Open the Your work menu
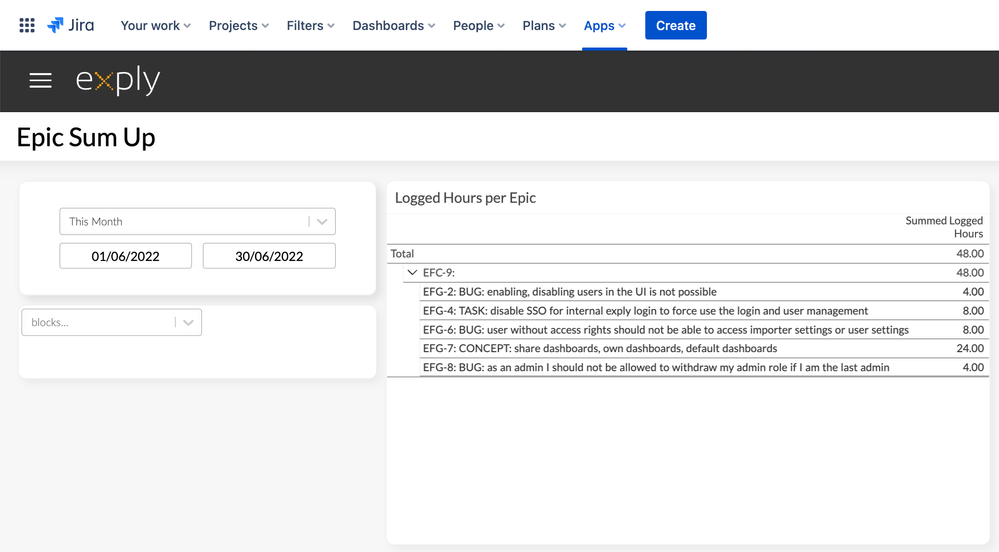999x552 pixels. [x=155, y=25]
